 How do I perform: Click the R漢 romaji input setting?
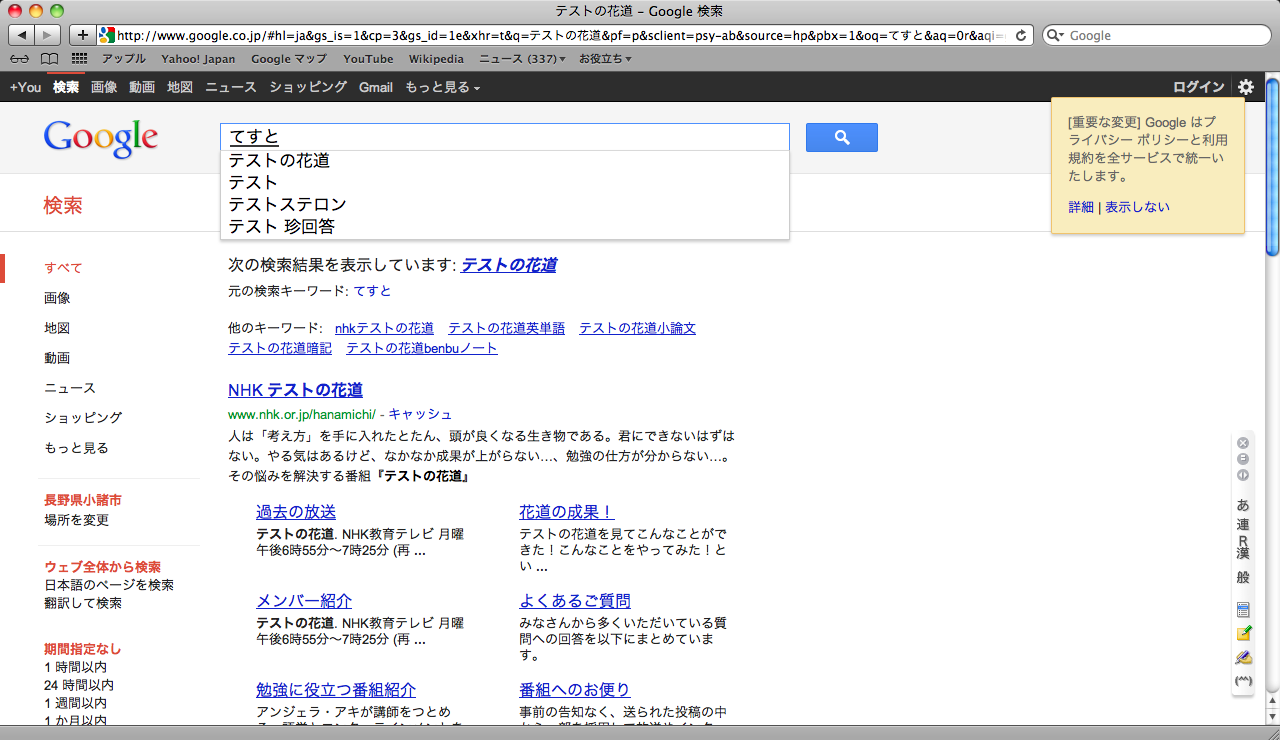coord(1243,547)
